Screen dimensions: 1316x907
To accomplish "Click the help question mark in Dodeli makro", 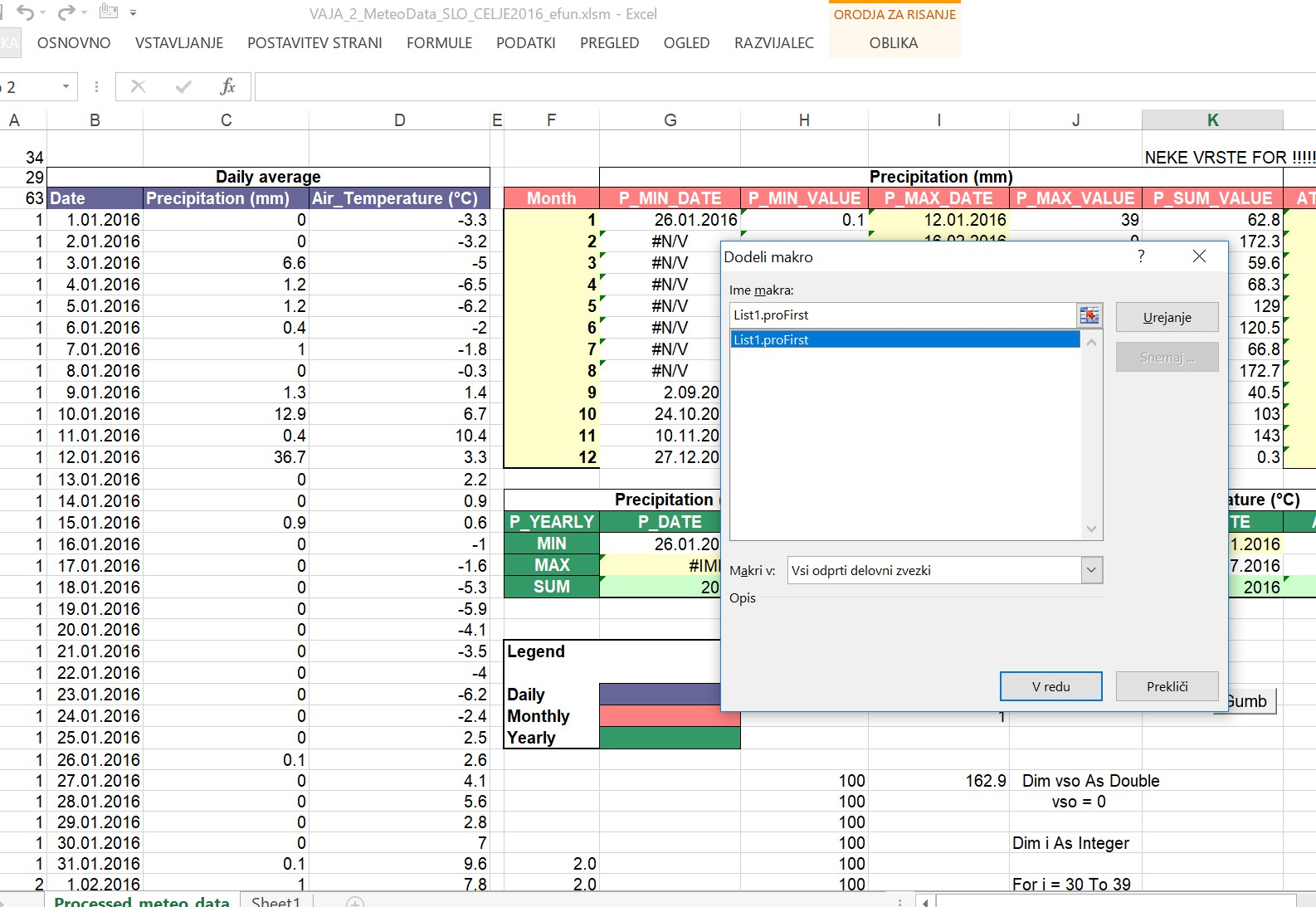I will [x=1141, y=256].
